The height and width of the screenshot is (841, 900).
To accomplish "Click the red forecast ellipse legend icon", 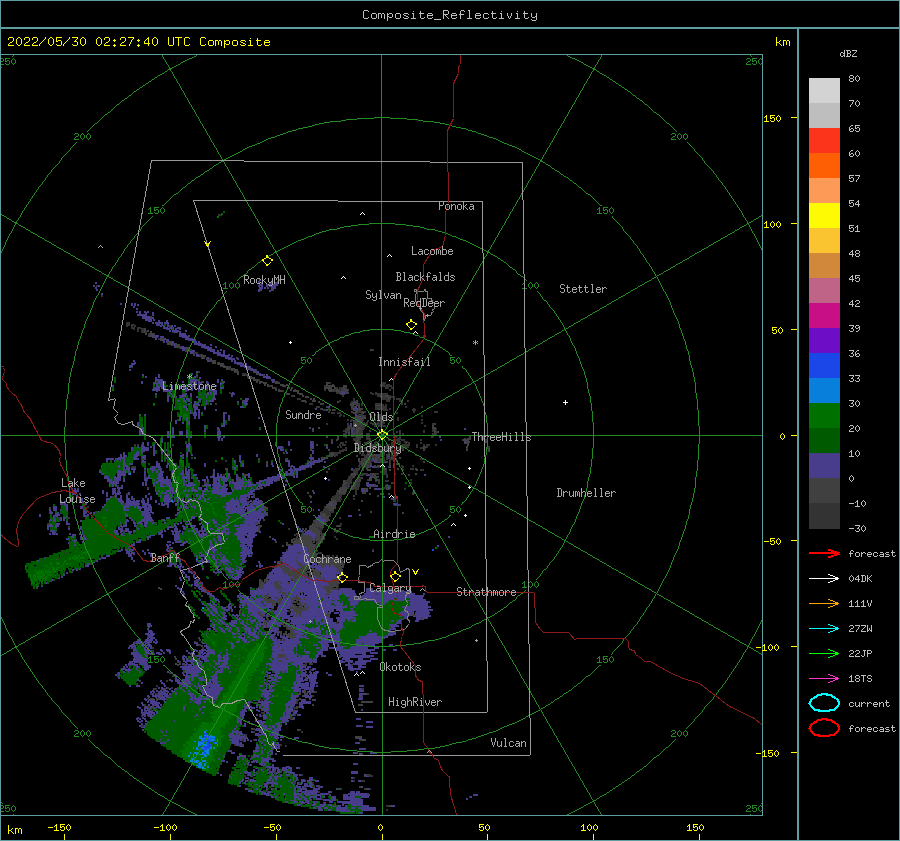I will (824, 728).
